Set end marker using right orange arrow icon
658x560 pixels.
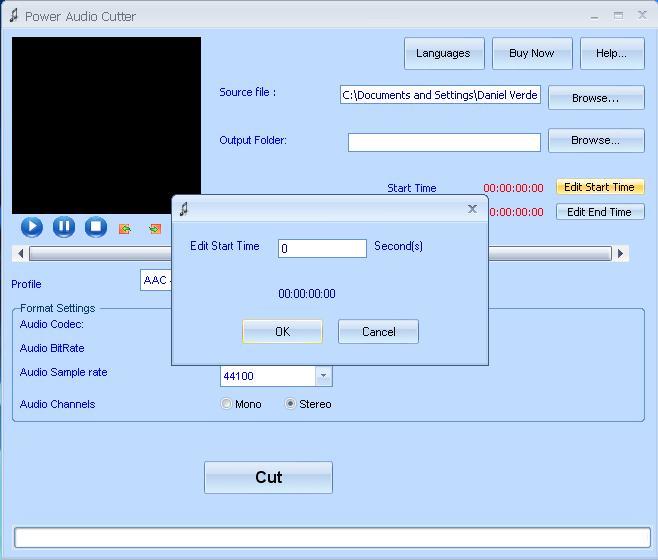155,229
